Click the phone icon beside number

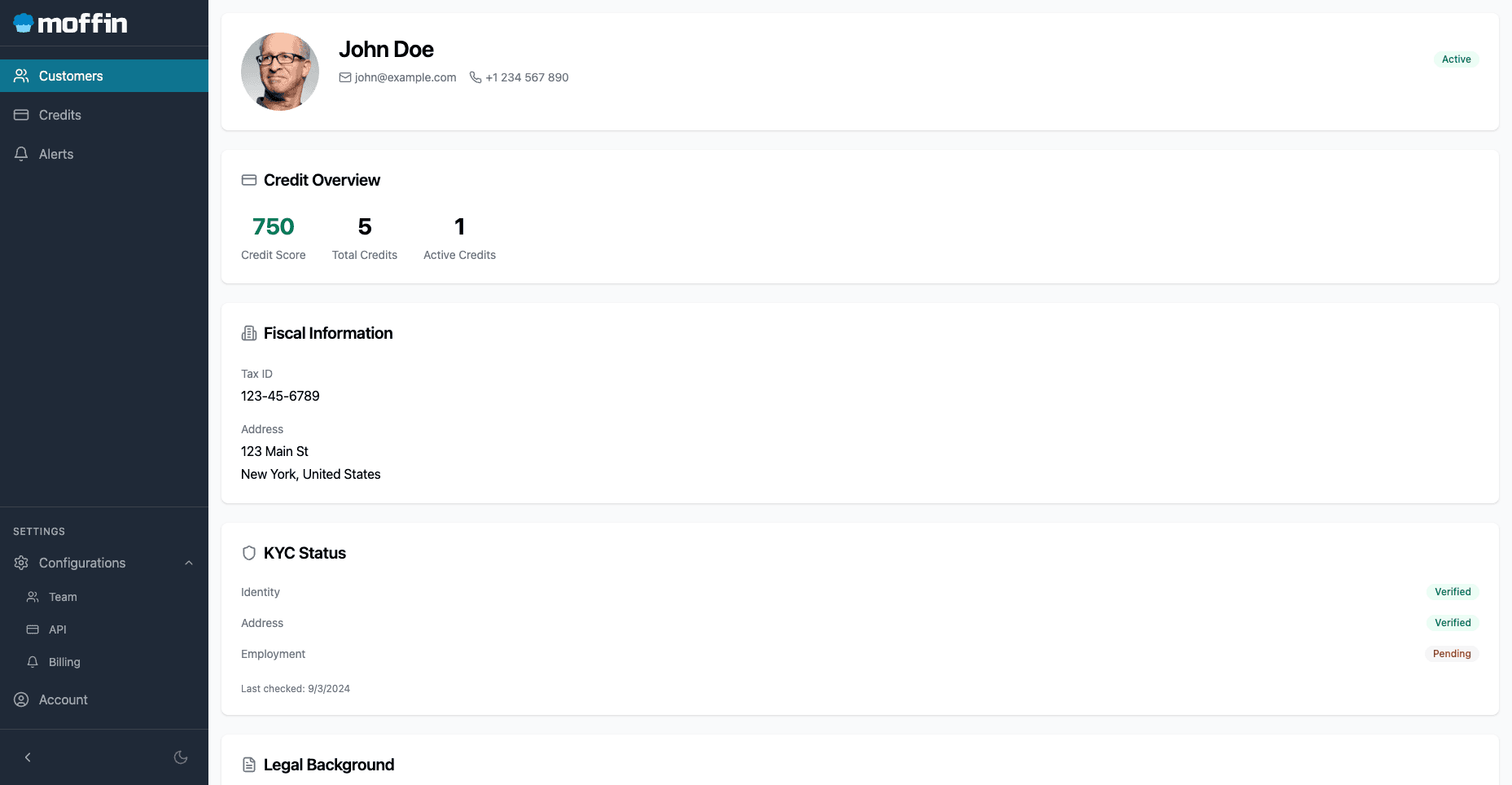pos(476,77)
